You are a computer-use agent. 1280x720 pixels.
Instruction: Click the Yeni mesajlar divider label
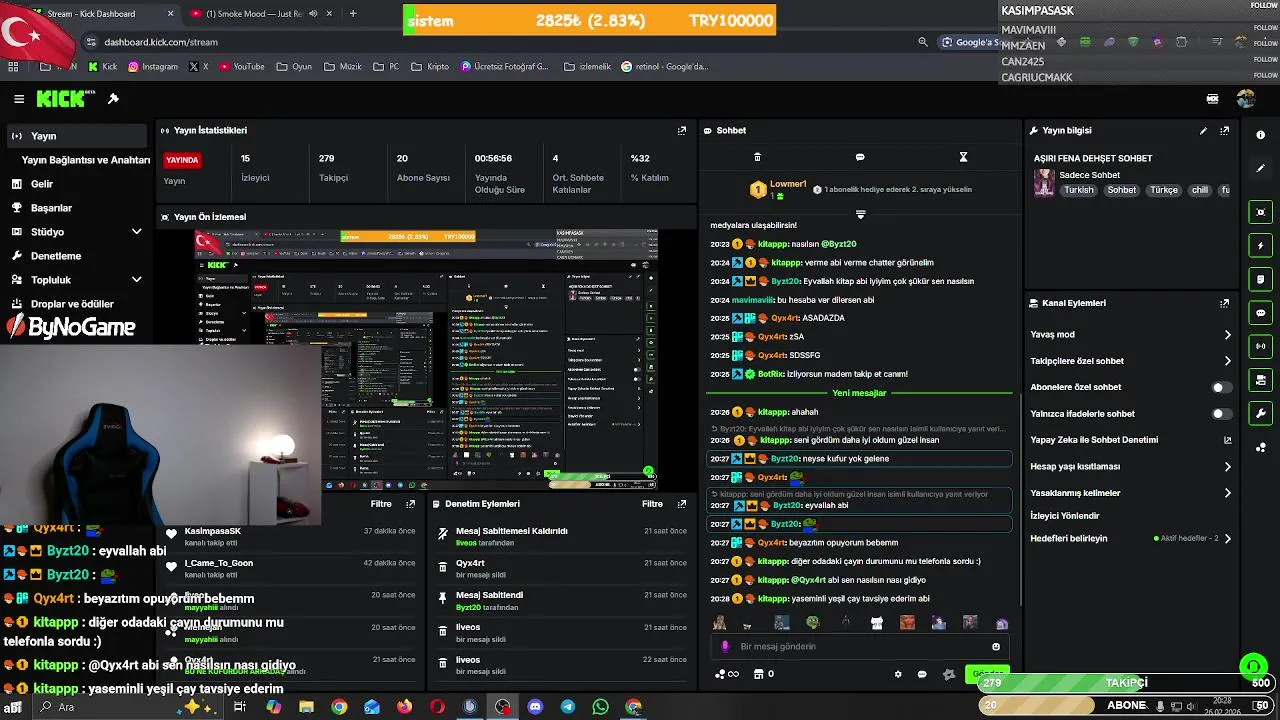(x=859, y=393)
